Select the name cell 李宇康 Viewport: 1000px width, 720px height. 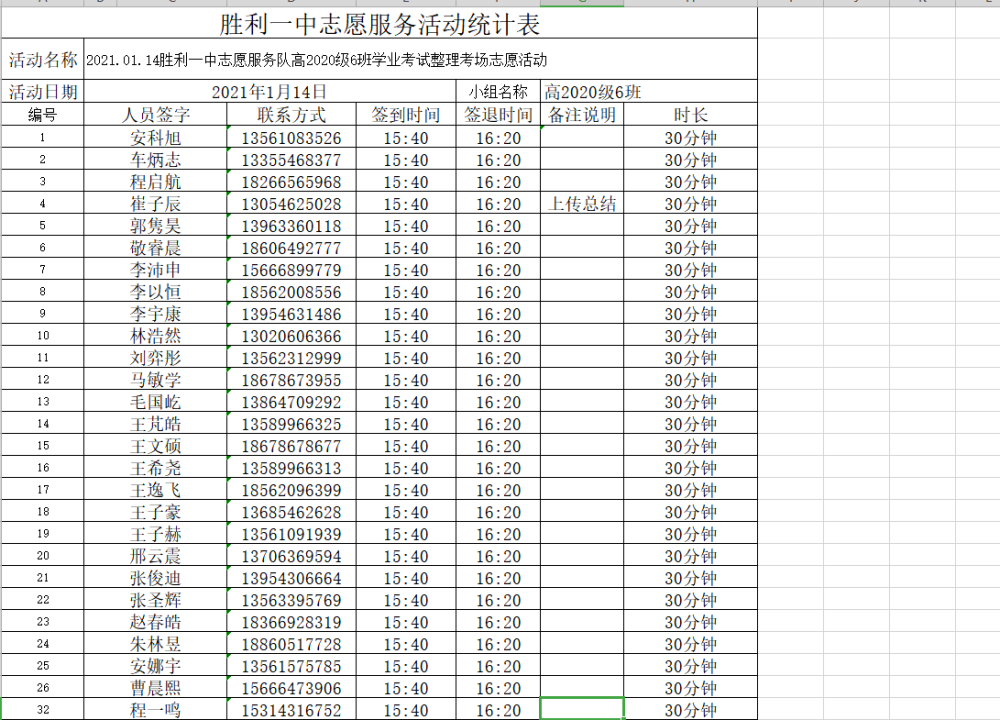tap(156, 313)
